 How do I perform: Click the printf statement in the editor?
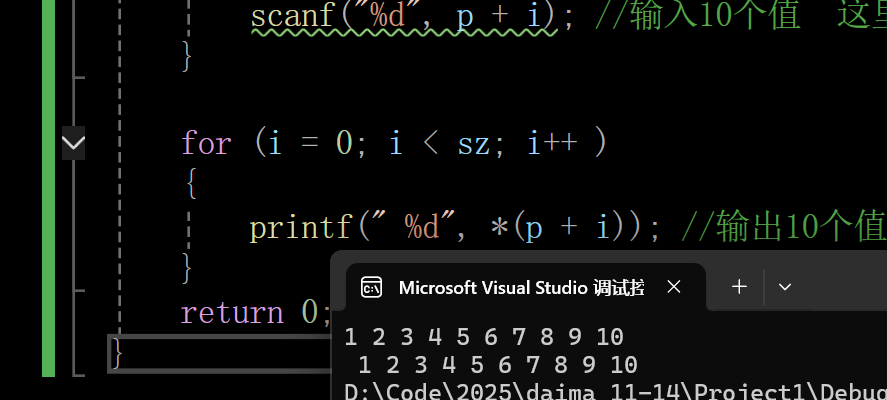click(x=455, y=227)
